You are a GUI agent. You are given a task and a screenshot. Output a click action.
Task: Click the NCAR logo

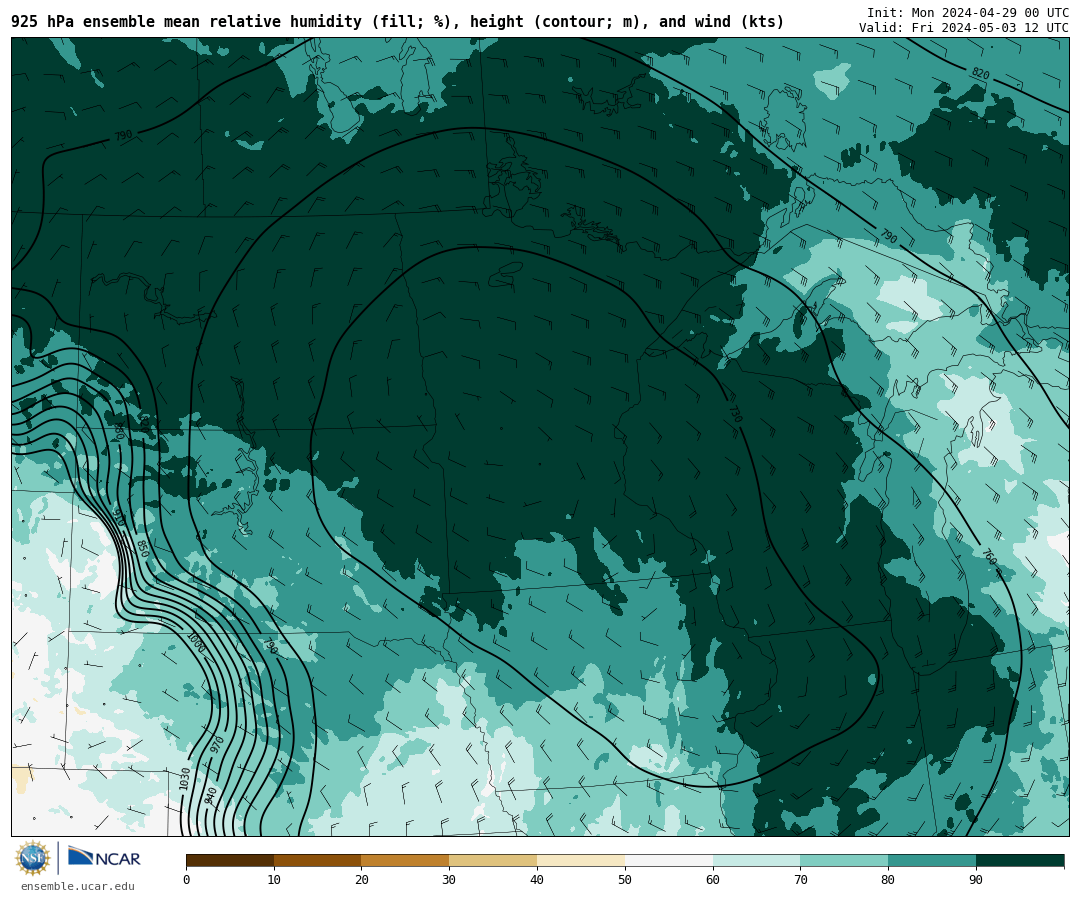[x=104, y=857]
